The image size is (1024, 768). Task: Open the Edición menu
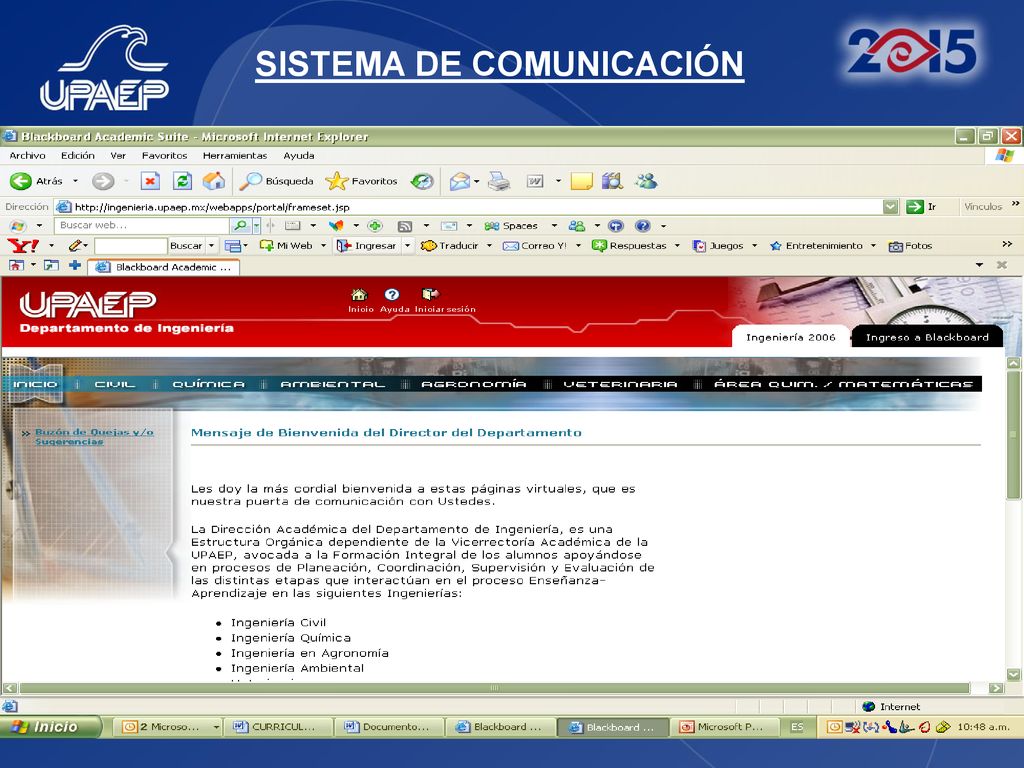[x=78, y=155]
